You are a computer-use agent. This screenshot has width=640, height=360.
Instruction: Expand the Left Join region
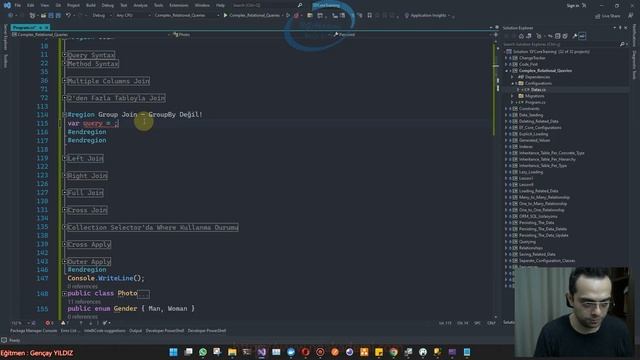click(64, 158)
